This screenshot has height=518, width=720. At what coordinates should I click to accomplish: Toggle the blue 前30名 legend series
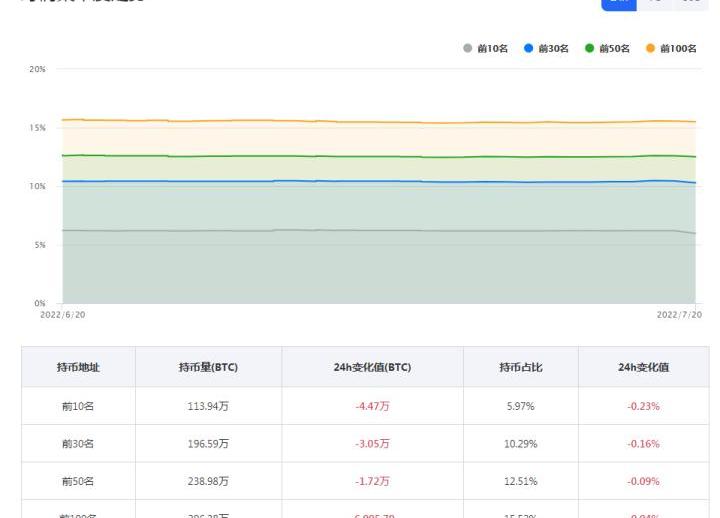[546, 48]
